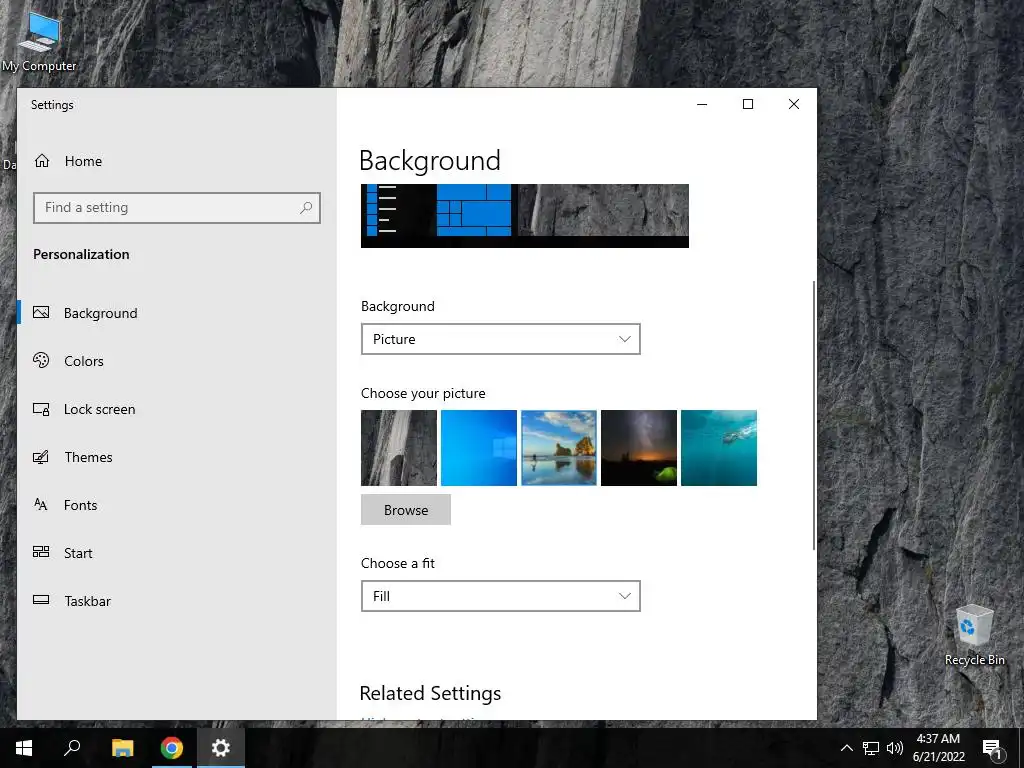The width and height of the screenshot is (1024, 768).
Task: Open File Explorer from taskbar
Action: click(x=122, y=748)
